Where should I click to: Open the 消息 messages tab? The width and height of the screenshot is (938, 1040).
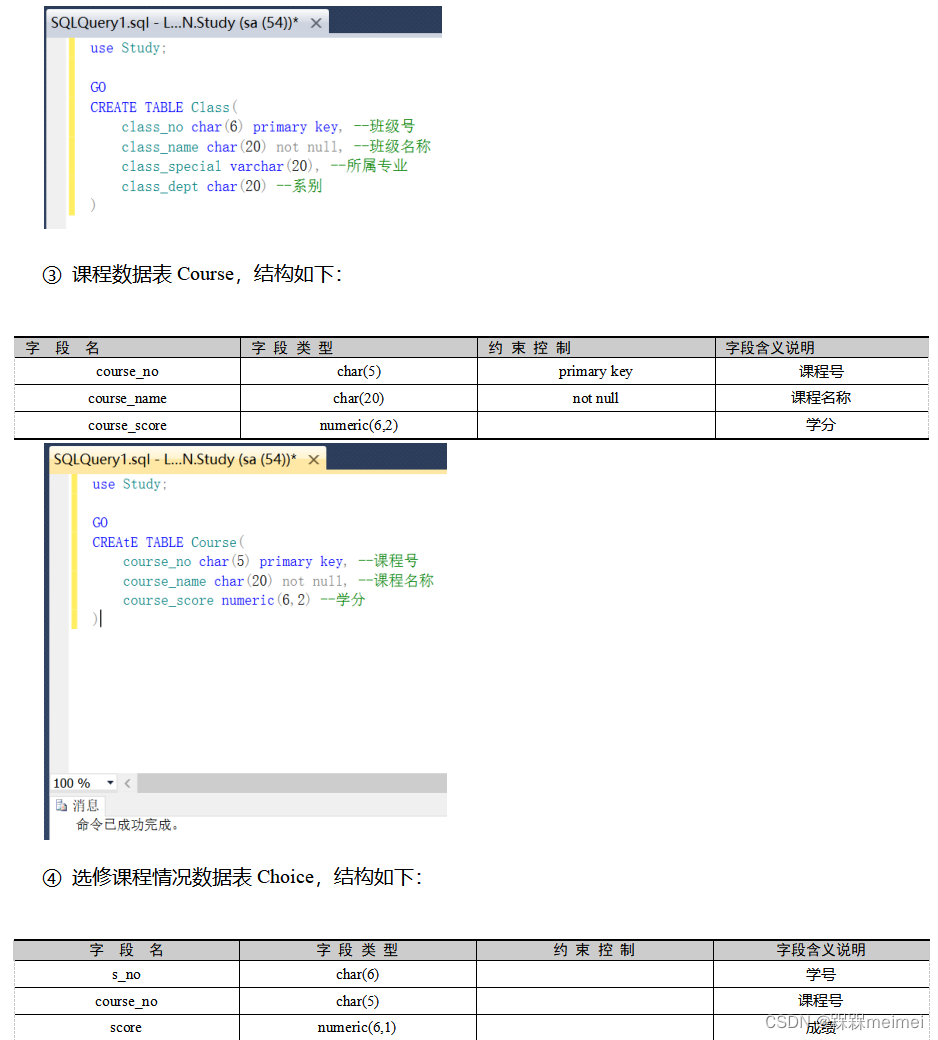pos(78,805)
